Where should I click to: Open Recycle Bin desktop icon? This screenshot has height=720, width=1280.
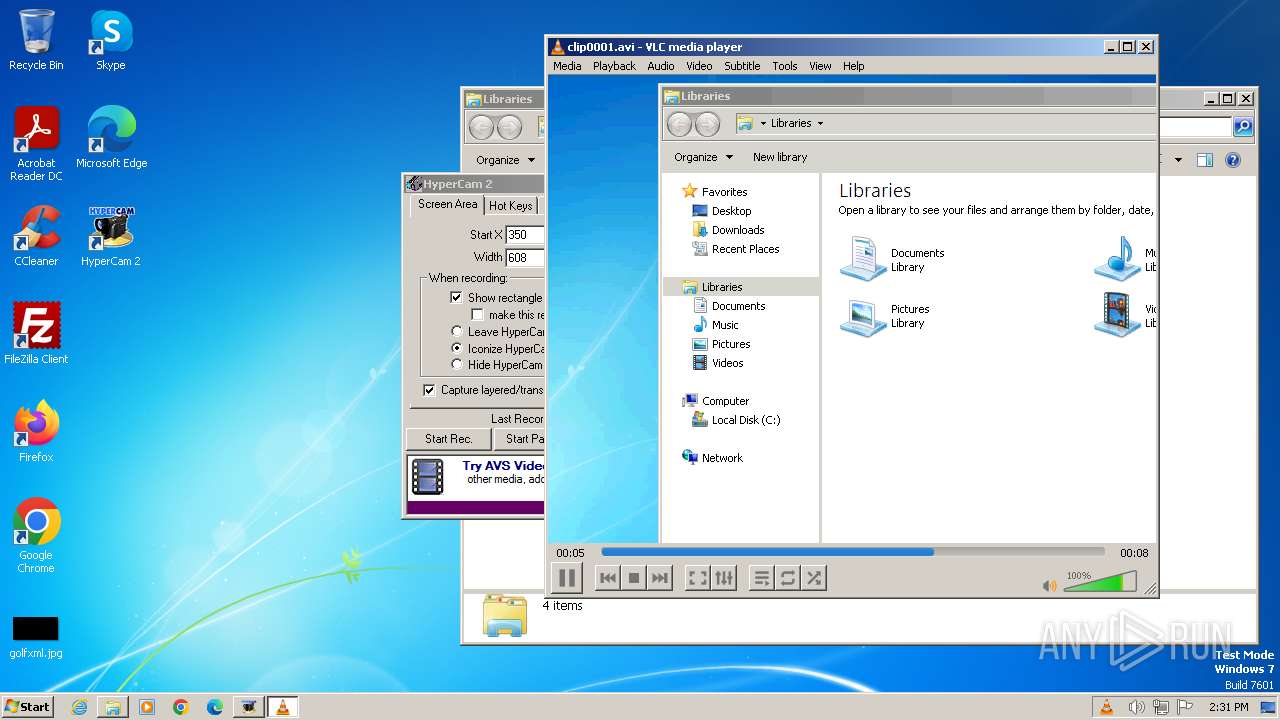36,41
